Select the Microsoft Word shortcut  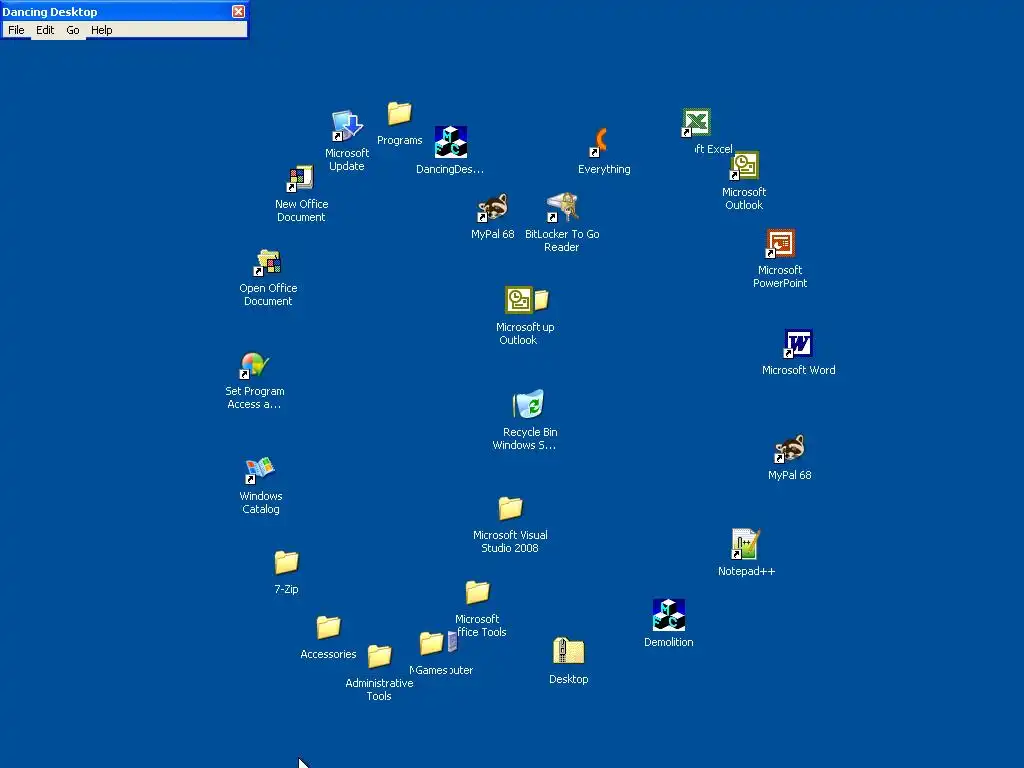coord(798,344)
